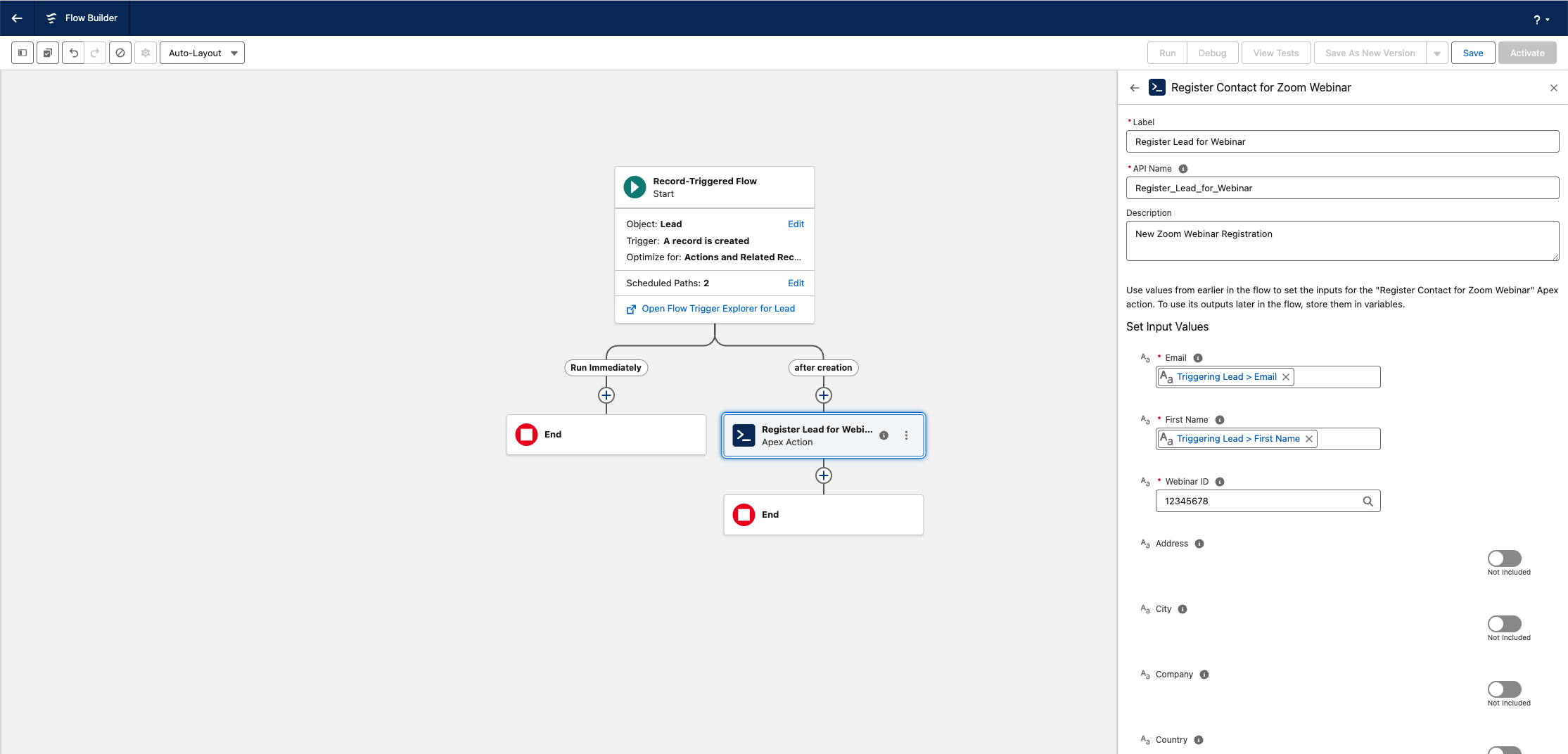Click the API Name input field
This screenshot has width=1568, height=754.
(1342, 188)
